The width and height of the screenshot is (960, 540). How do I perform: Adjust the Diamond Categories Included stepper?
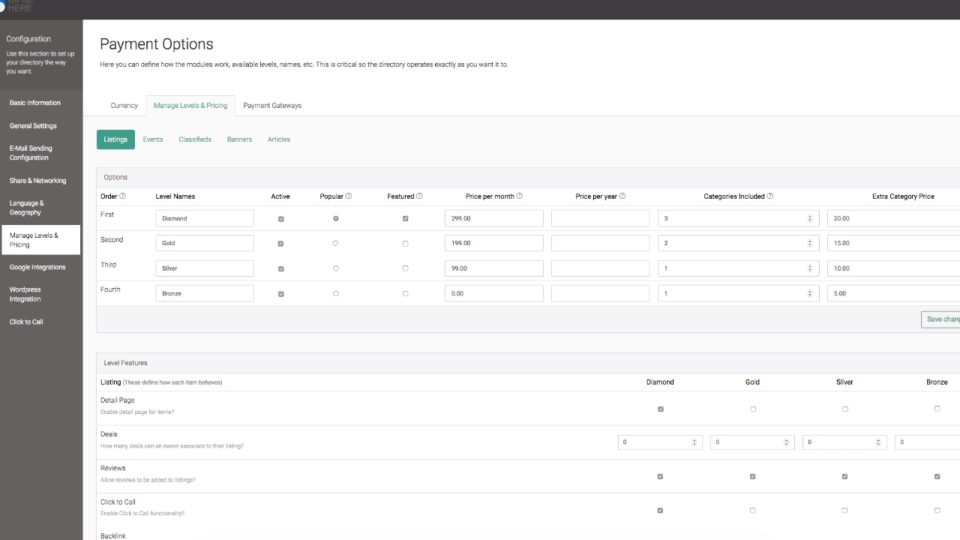[809, 219]
